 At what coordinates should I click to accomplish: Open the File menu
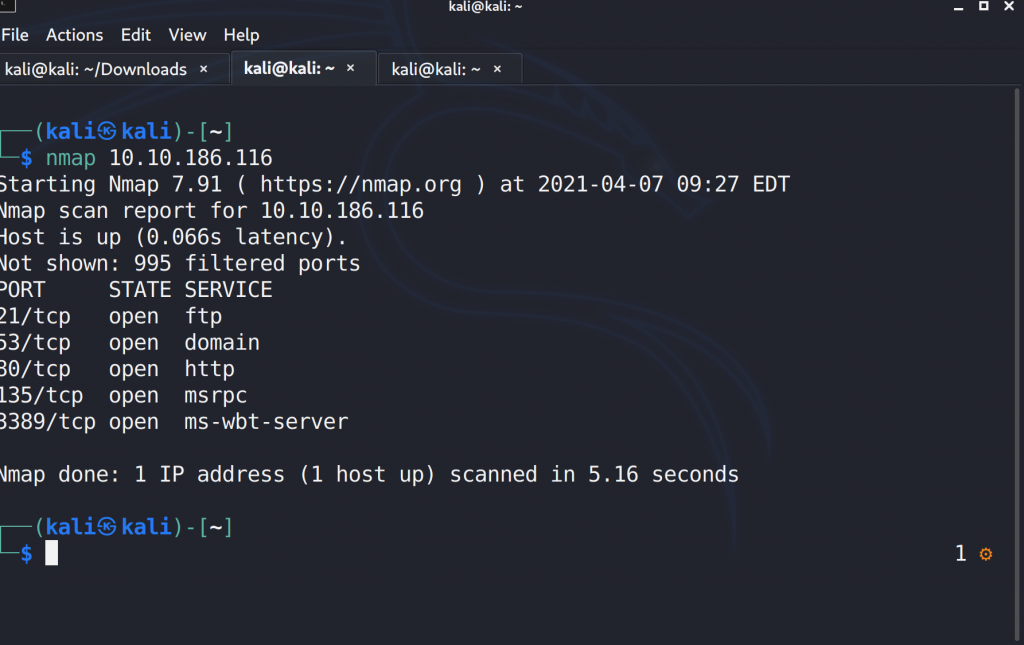15,35
